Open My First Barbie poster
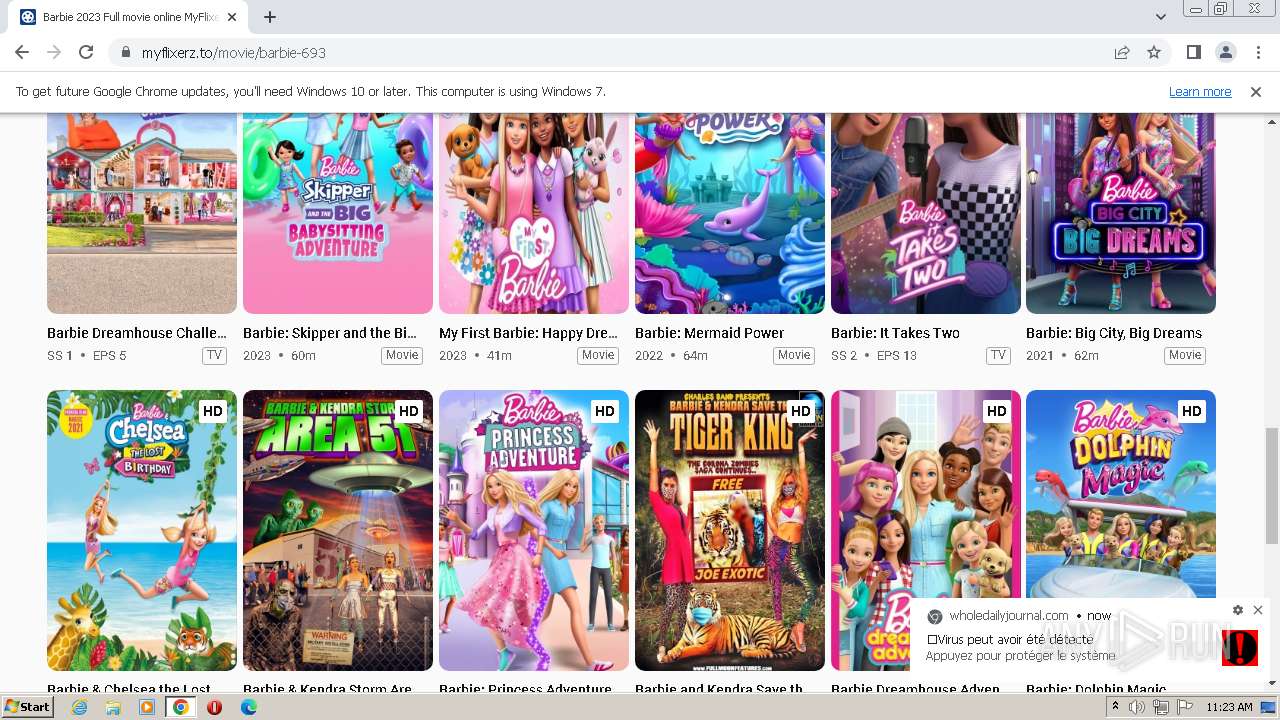The width and height of the screenshot is (1280, 720). pos(534,213)
